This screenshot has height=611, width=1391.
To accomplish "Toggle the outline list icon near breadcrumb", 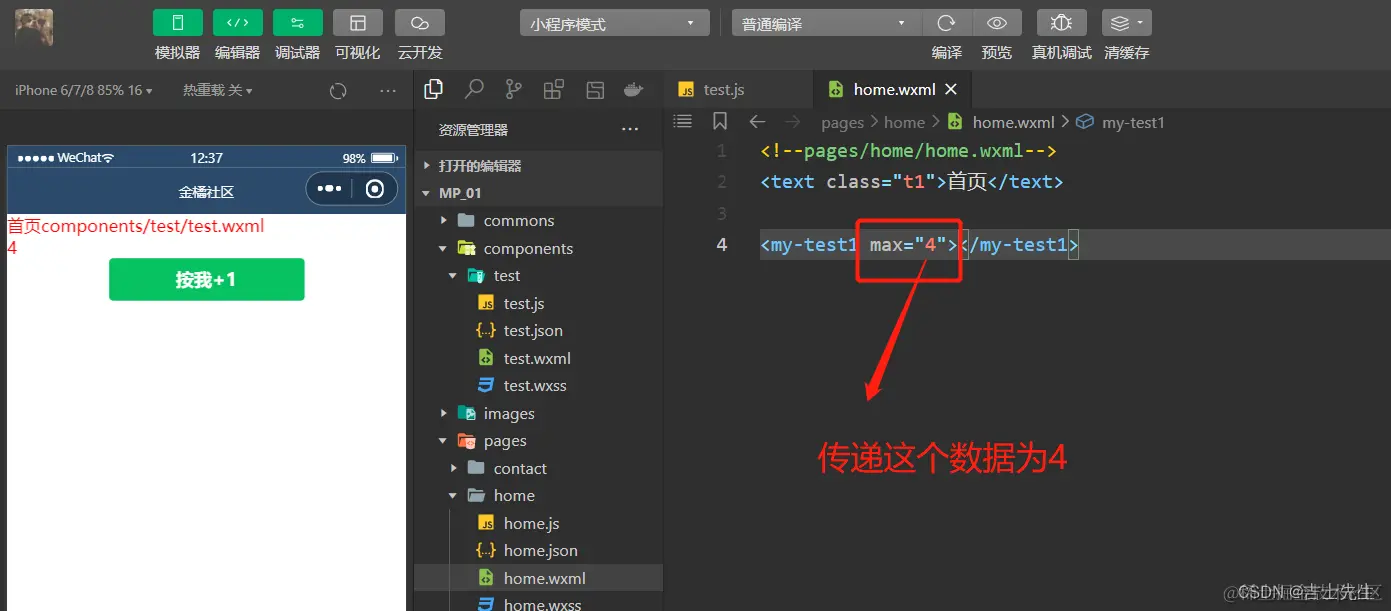I will tap(682, 121).
